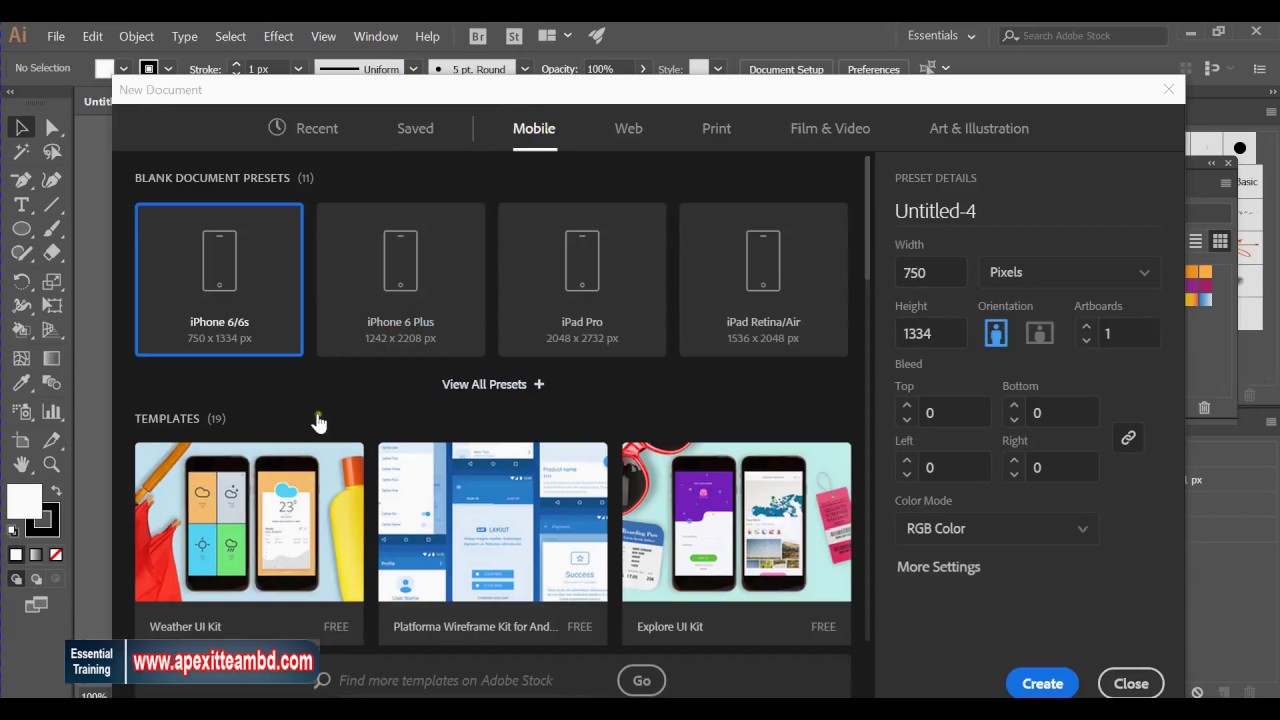The height and width of the screenshot is (720, 1280).
Task: Select the iPad Pro preset
Action: (582, 279)
